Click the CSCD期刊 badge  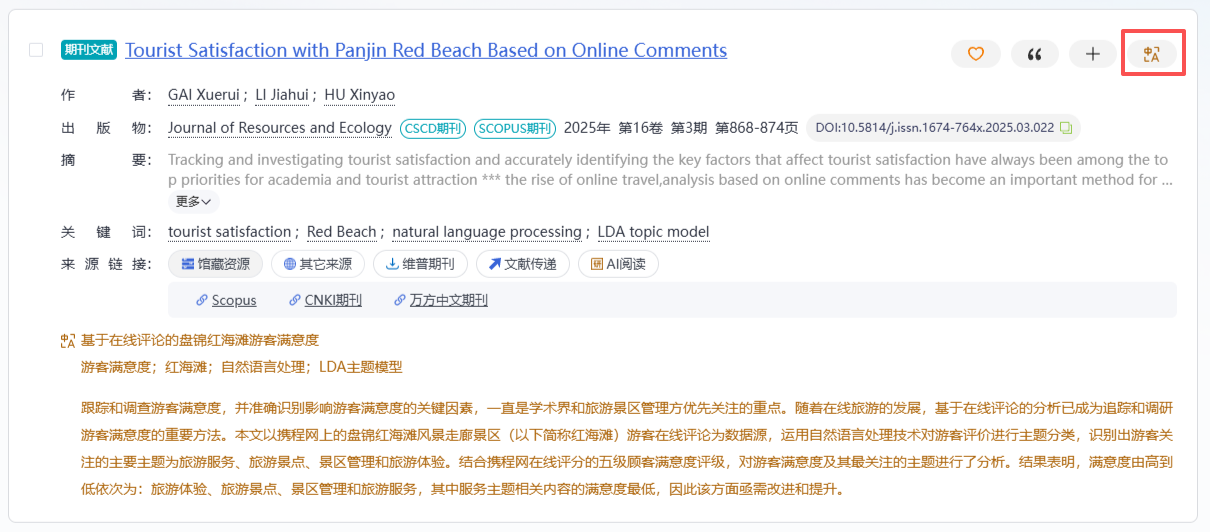[433, 128]
